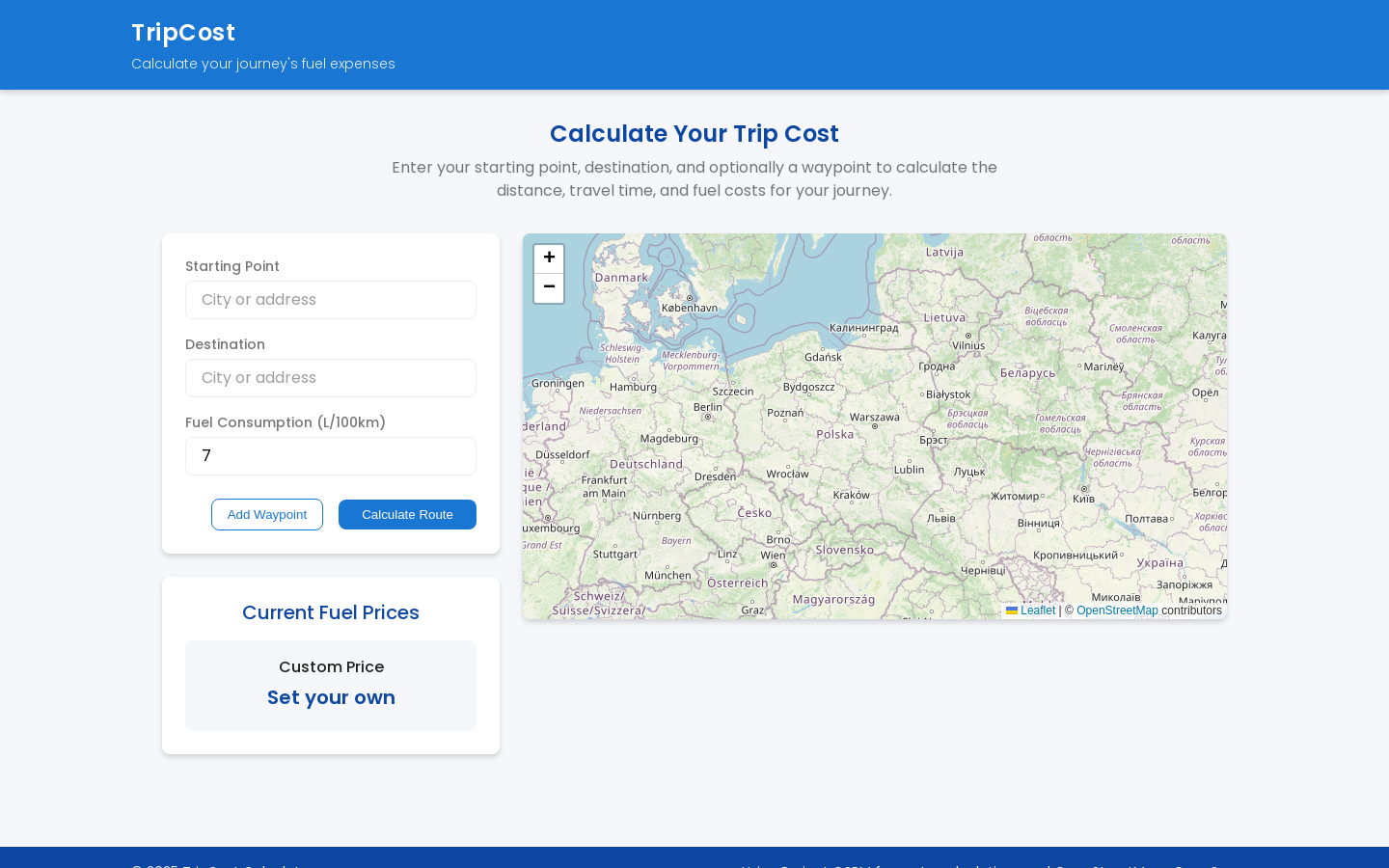The height and width of the screenshot is (868, 1389).
Task: Click the Calculate Route button
Action: tap(407, 514)
